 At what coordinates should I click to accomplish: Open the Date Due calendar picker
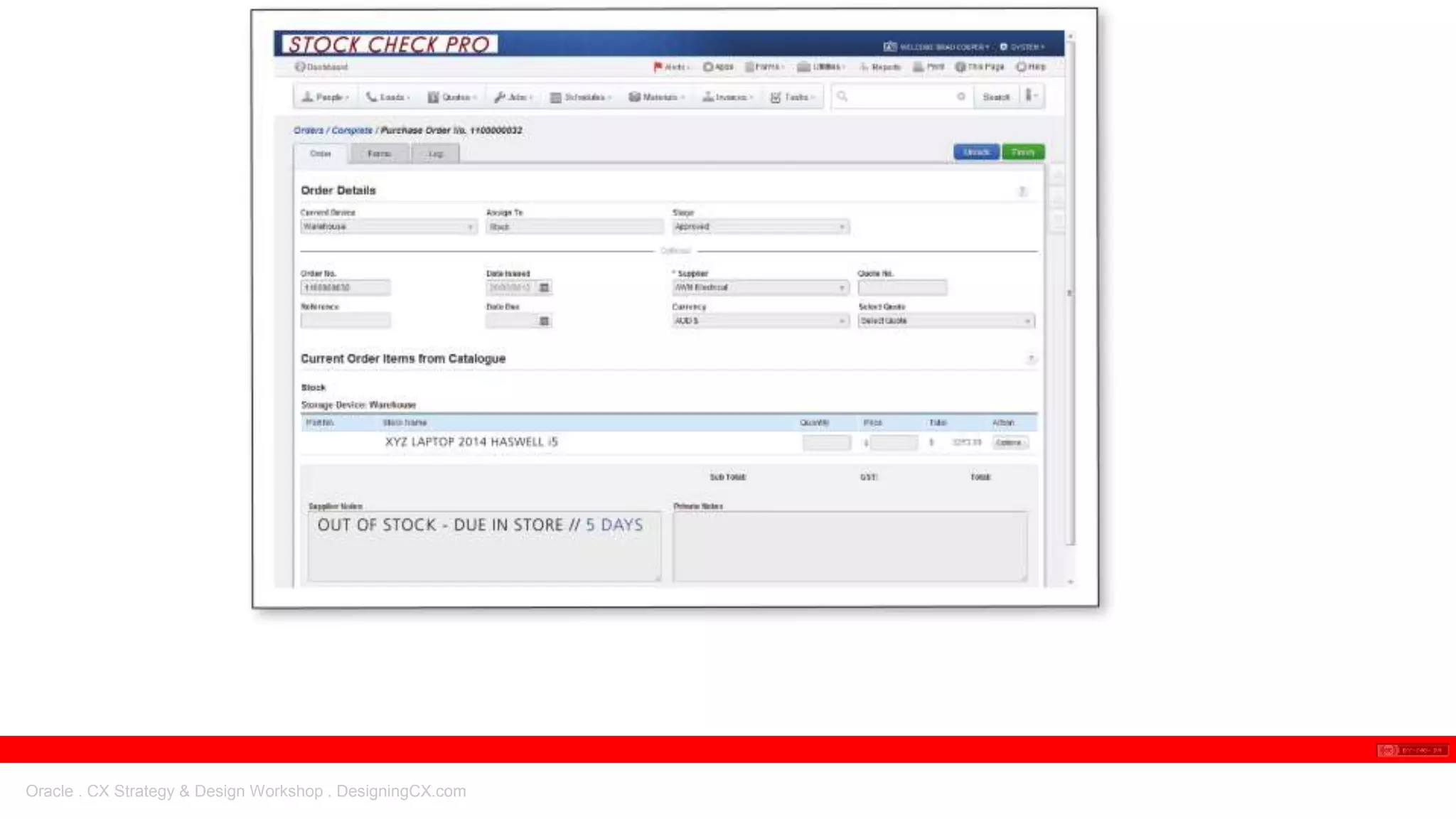[x=544, y=321]
